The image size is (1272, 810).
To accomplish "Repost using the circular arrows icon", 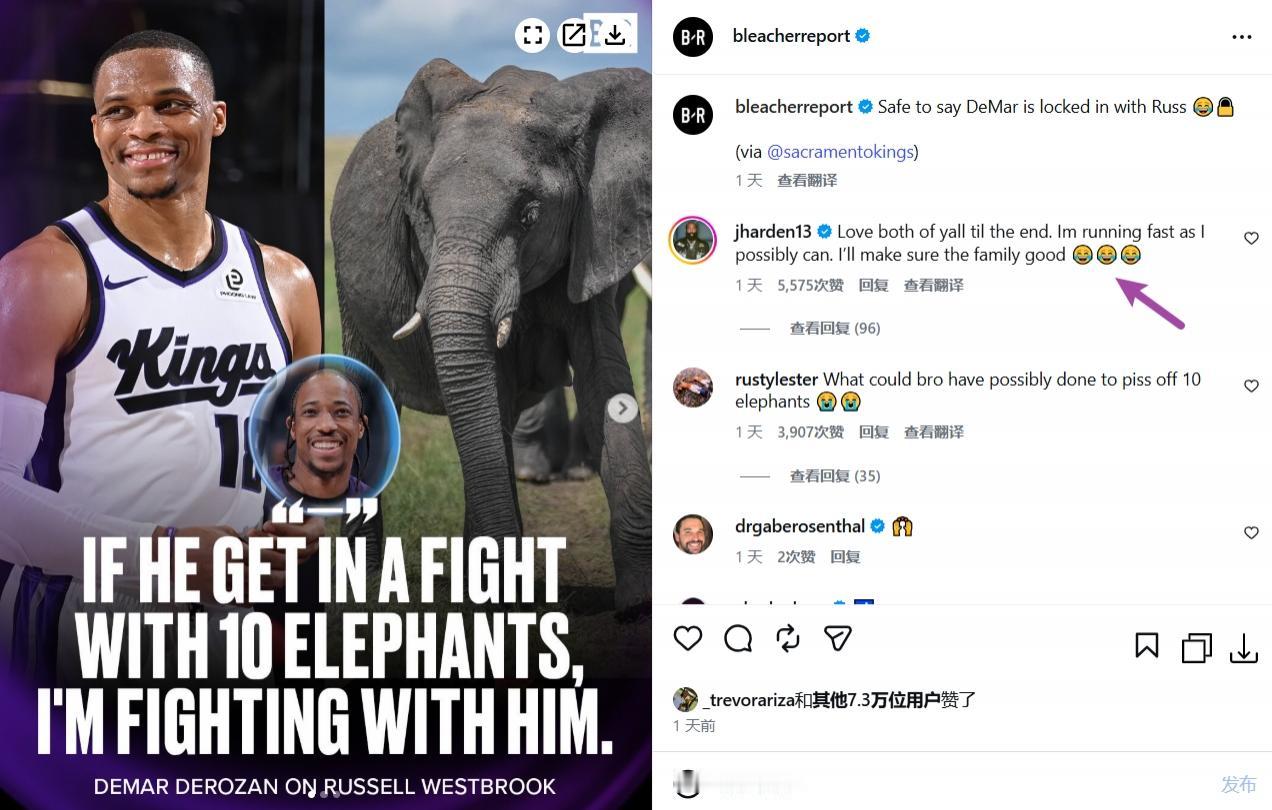I will point(788,639).
